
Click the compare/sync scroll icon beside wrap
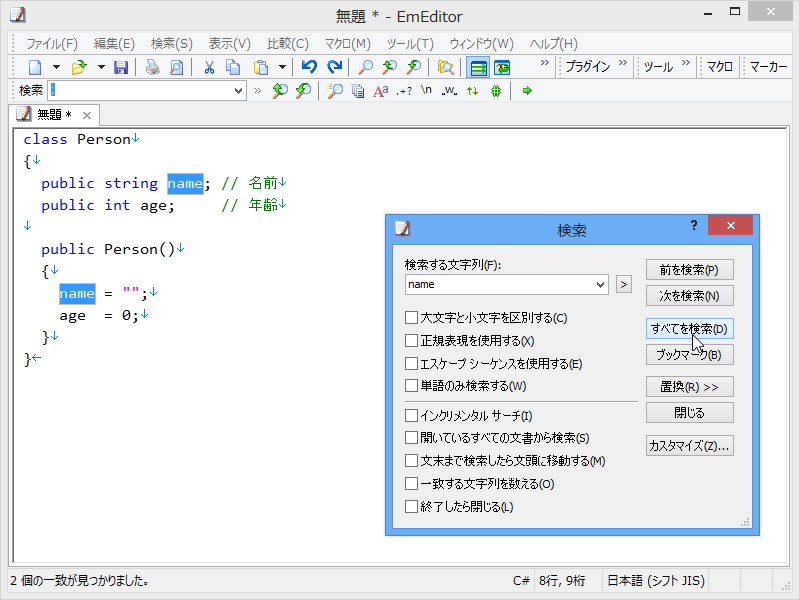(502, 67)
